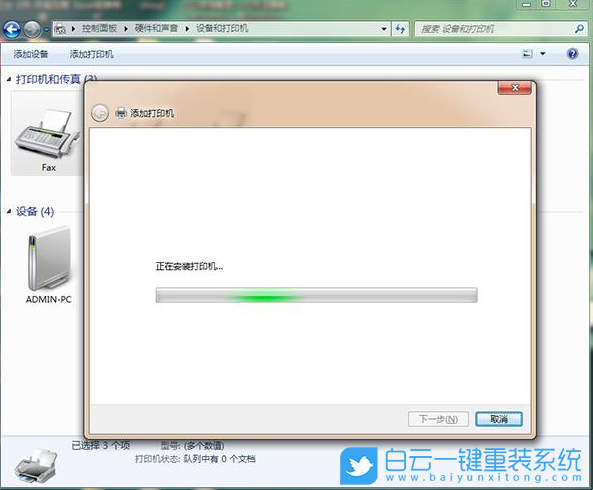Click the Explorer forward arrow button
Image resolution: width=593 pixels, height=490 pixels.
coord(32,29)
